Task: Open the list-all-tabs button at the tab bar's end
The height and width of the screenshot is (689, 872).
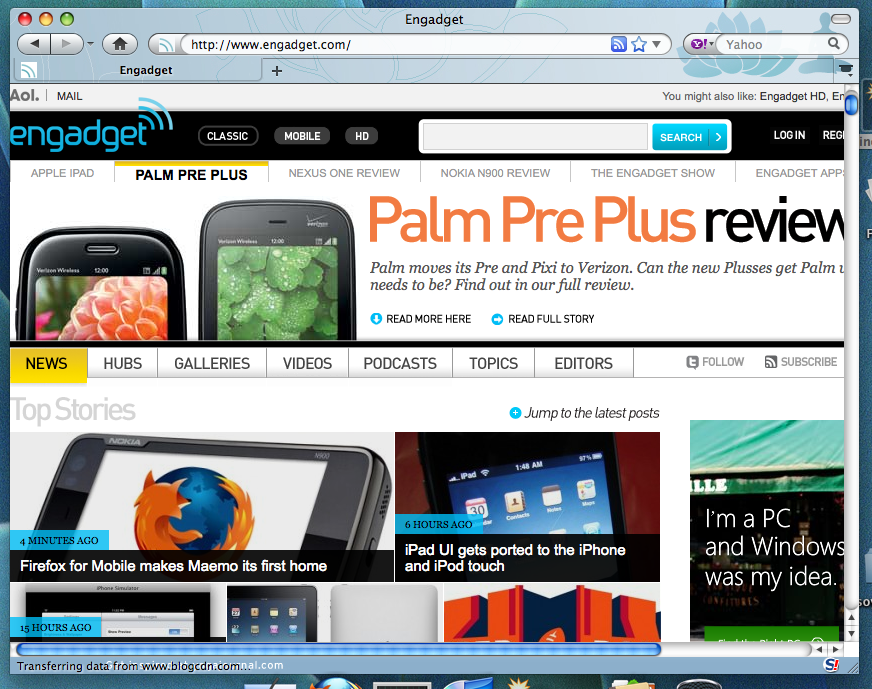Action: pos(845,69)
